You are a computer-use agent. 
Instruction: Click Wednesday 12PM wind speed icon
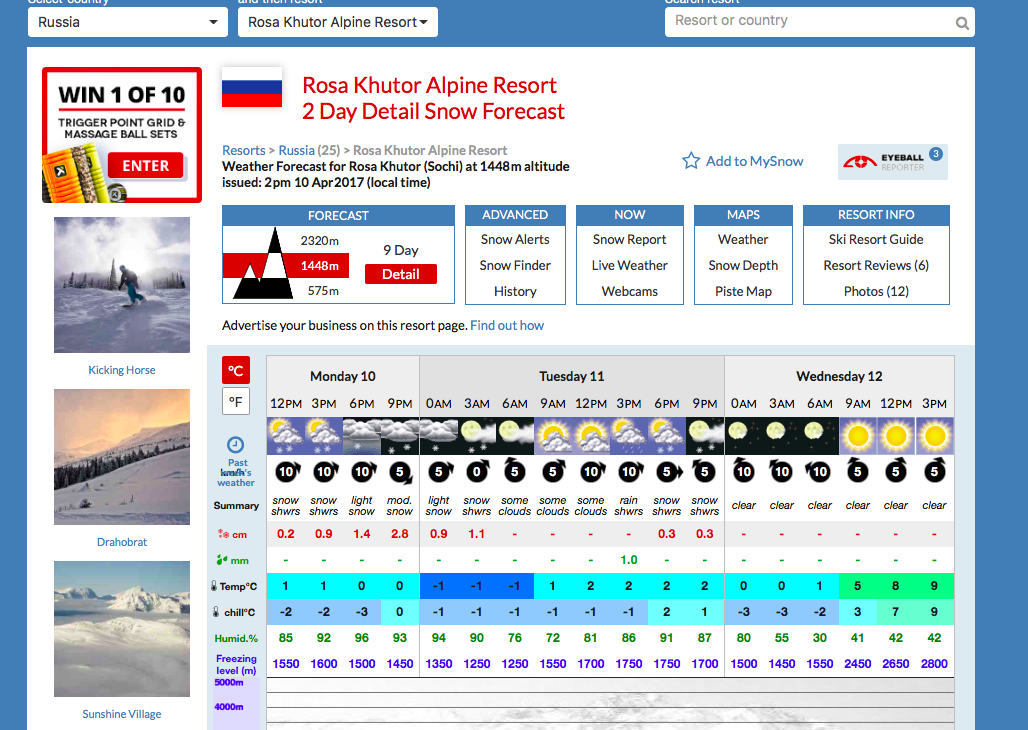click(896, 471)
